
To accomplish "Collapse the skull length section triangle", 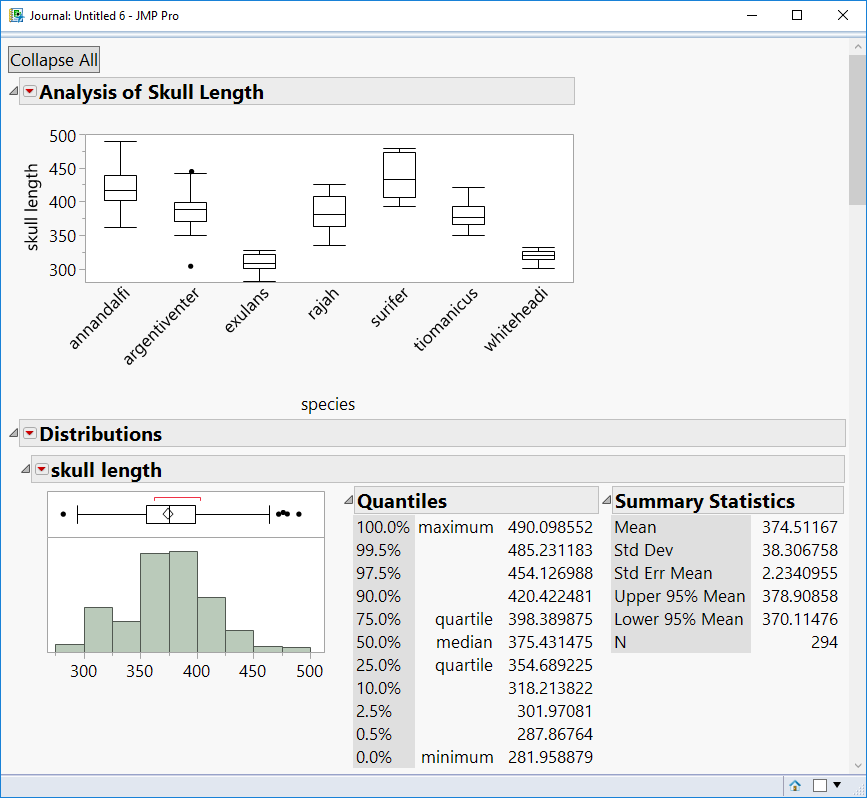I will [x=25, y=469].
